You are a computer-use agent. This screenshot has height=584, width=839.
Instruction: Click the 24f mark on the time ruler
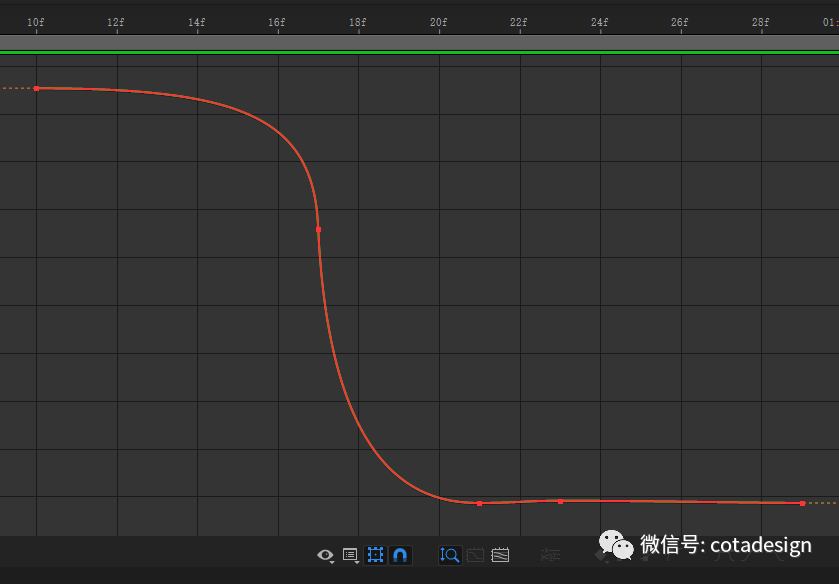click(599, 22)
